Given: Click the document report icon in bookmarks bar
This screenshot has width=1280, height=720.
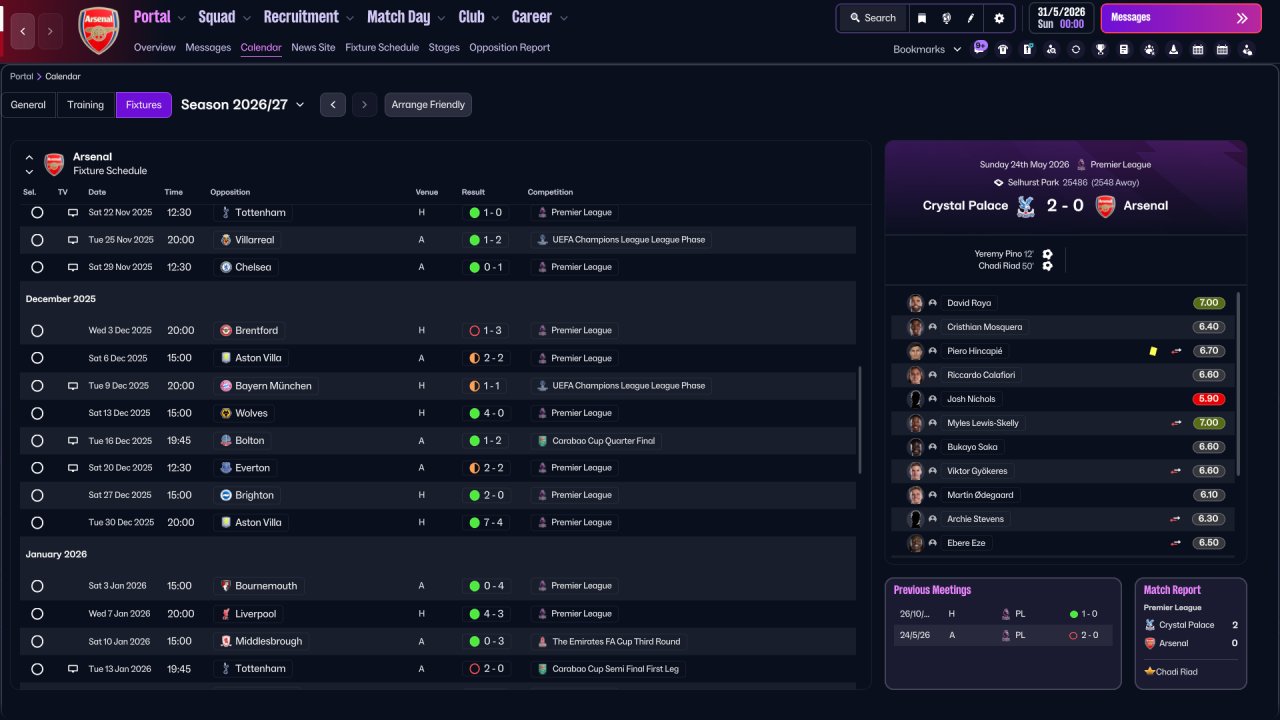Looking at the screenshot, I should pyautogui.click(x=1124, y=49).
